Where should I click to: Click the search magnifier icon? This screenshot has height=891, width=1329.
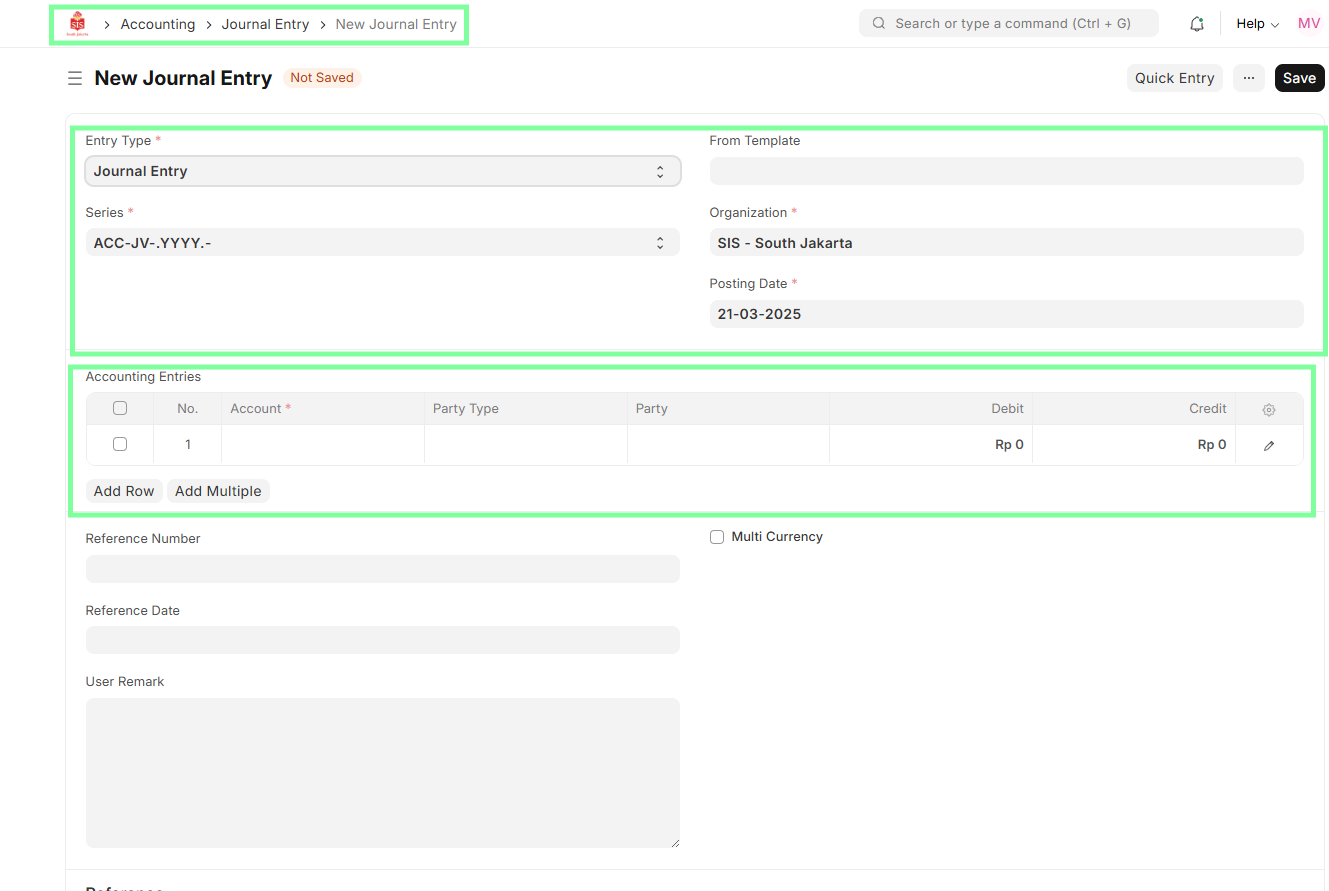coord(879,24)
